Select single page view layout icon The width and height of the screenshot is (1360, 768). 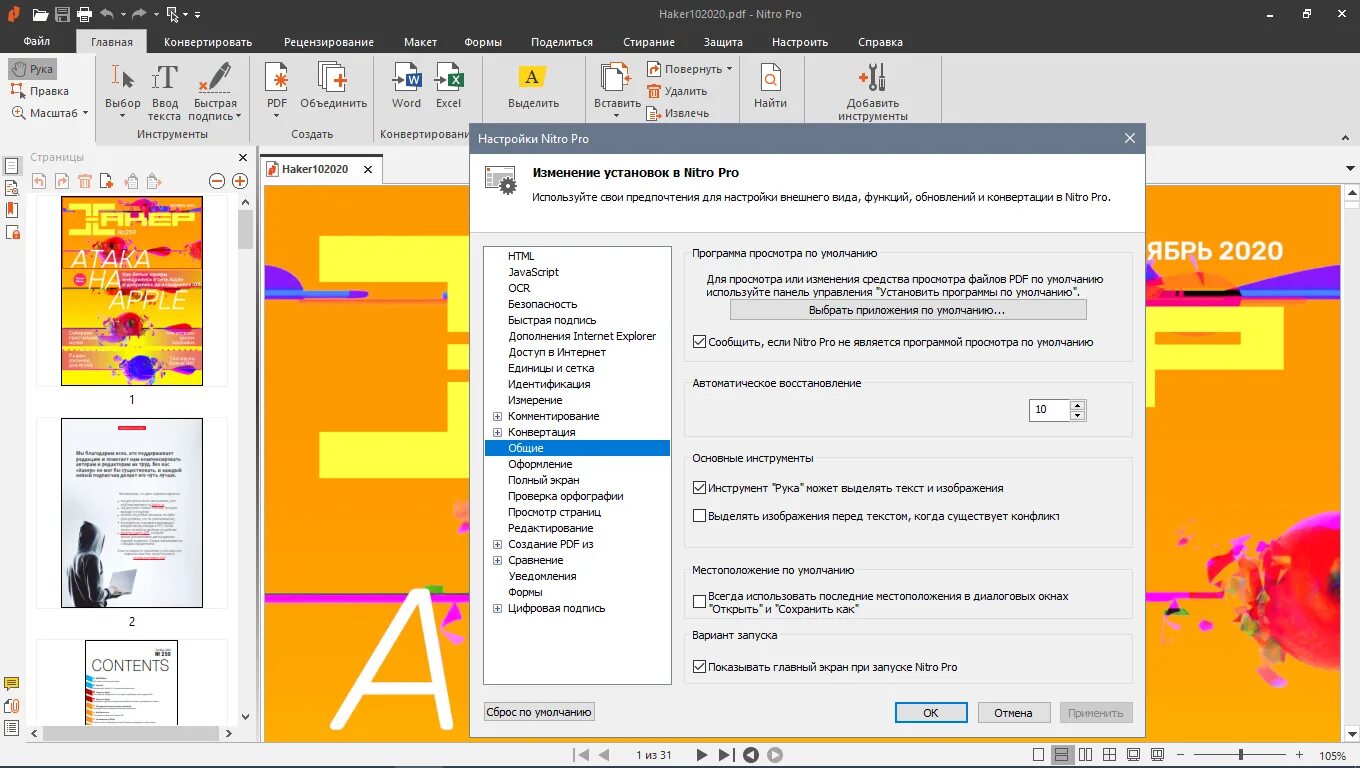[x=1038, y=755]
